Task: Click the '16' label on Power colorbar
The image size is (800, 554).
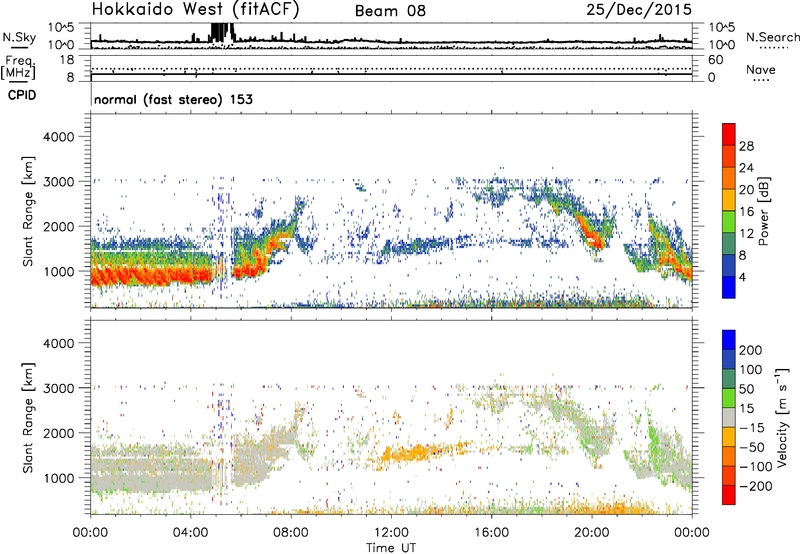Action: point(746,211)
